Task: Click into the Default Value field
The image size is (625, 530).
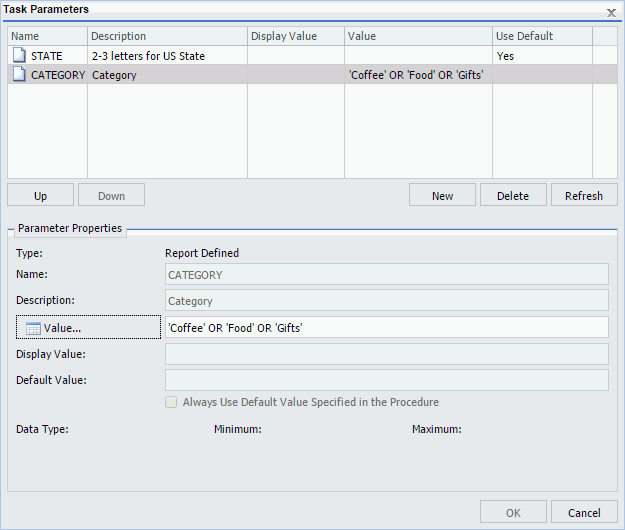Action: click(386, 380)
